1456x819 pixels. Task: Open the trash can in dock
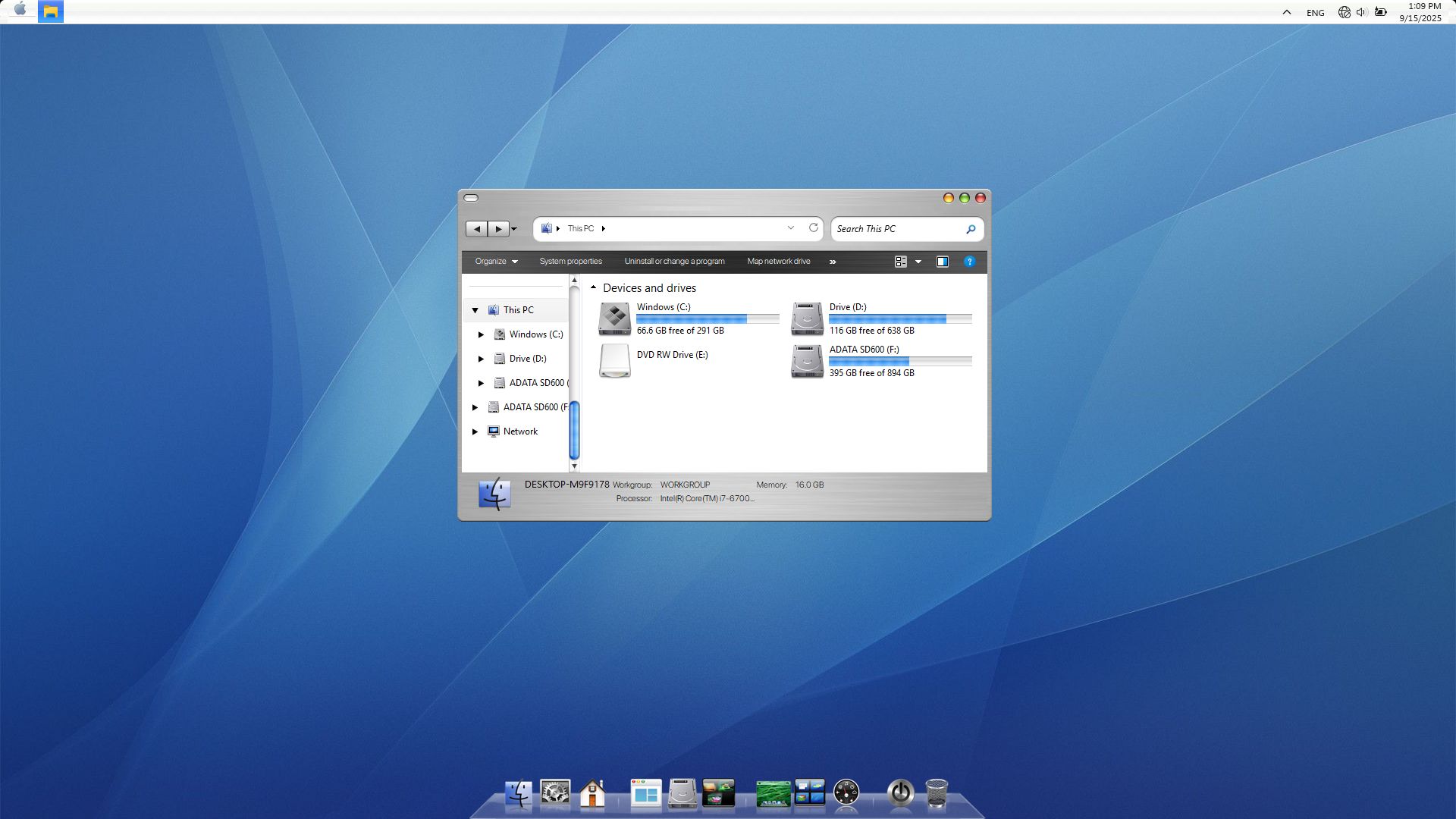937,793
